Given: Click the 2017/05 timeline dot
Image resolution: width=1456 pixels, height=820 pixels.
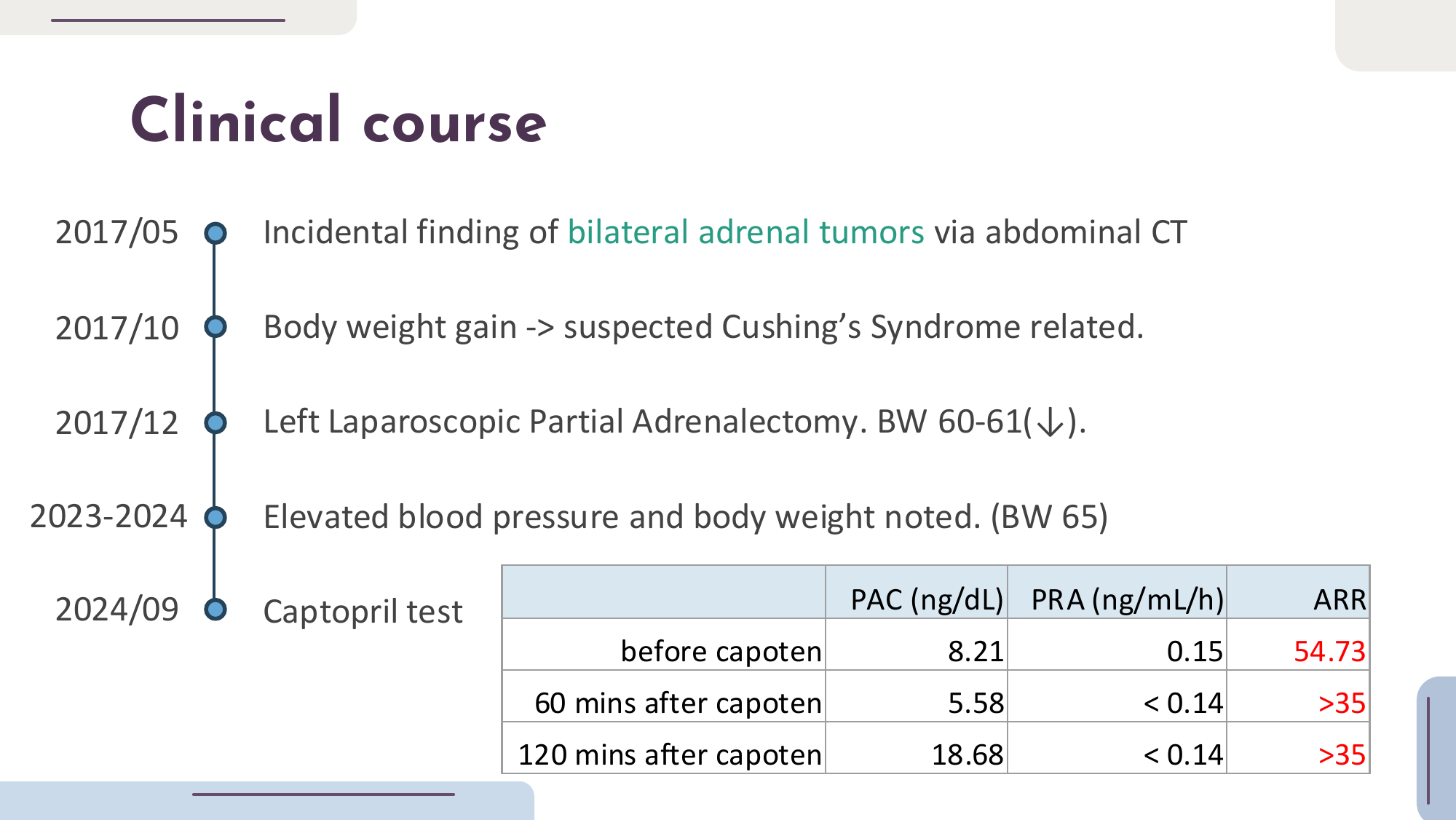Looking at the screenshot, I should [215, 233].
